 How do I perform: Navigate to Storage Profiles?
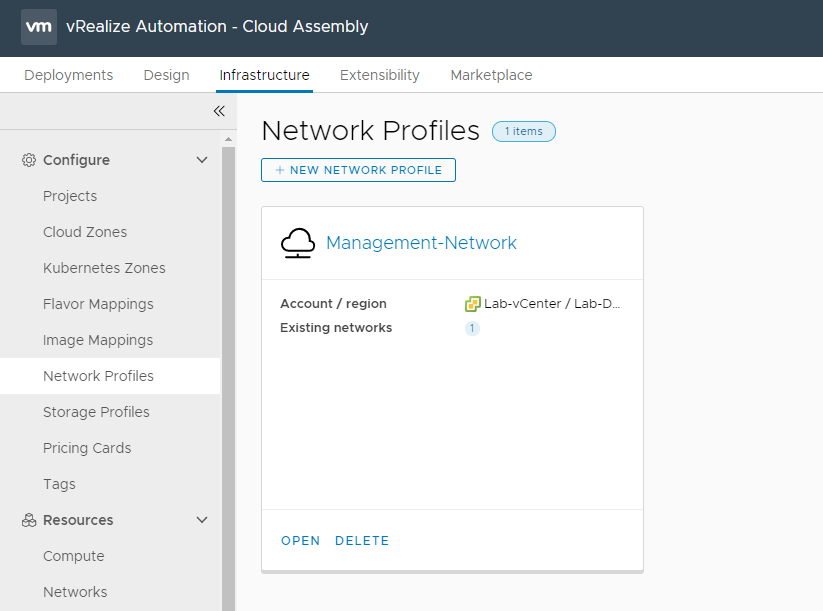click(x=96, y=412)
